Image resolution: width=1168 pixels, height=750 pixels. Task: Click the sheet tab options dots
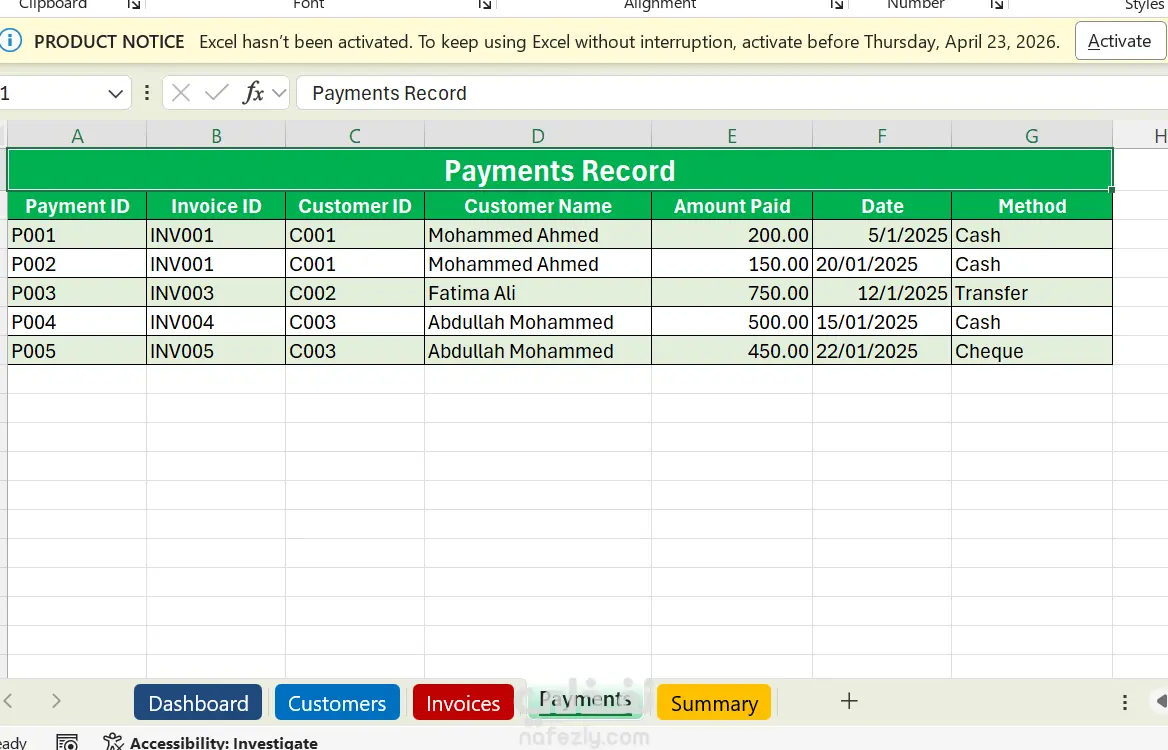click(x=1125, y=702)
